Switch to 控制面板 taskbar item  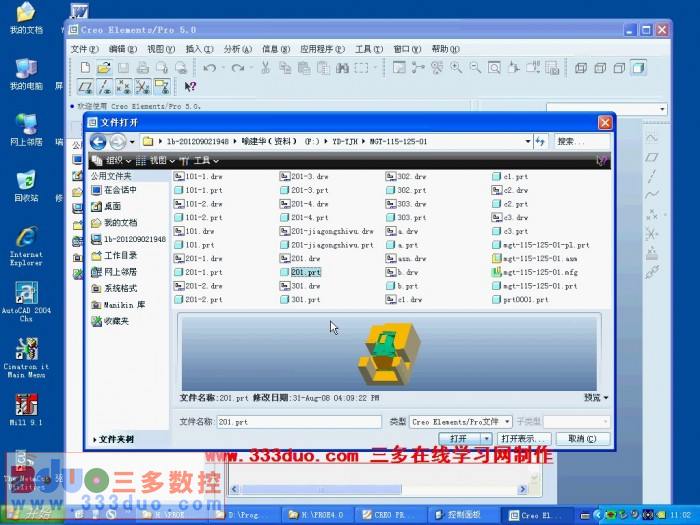click(462, 515)
